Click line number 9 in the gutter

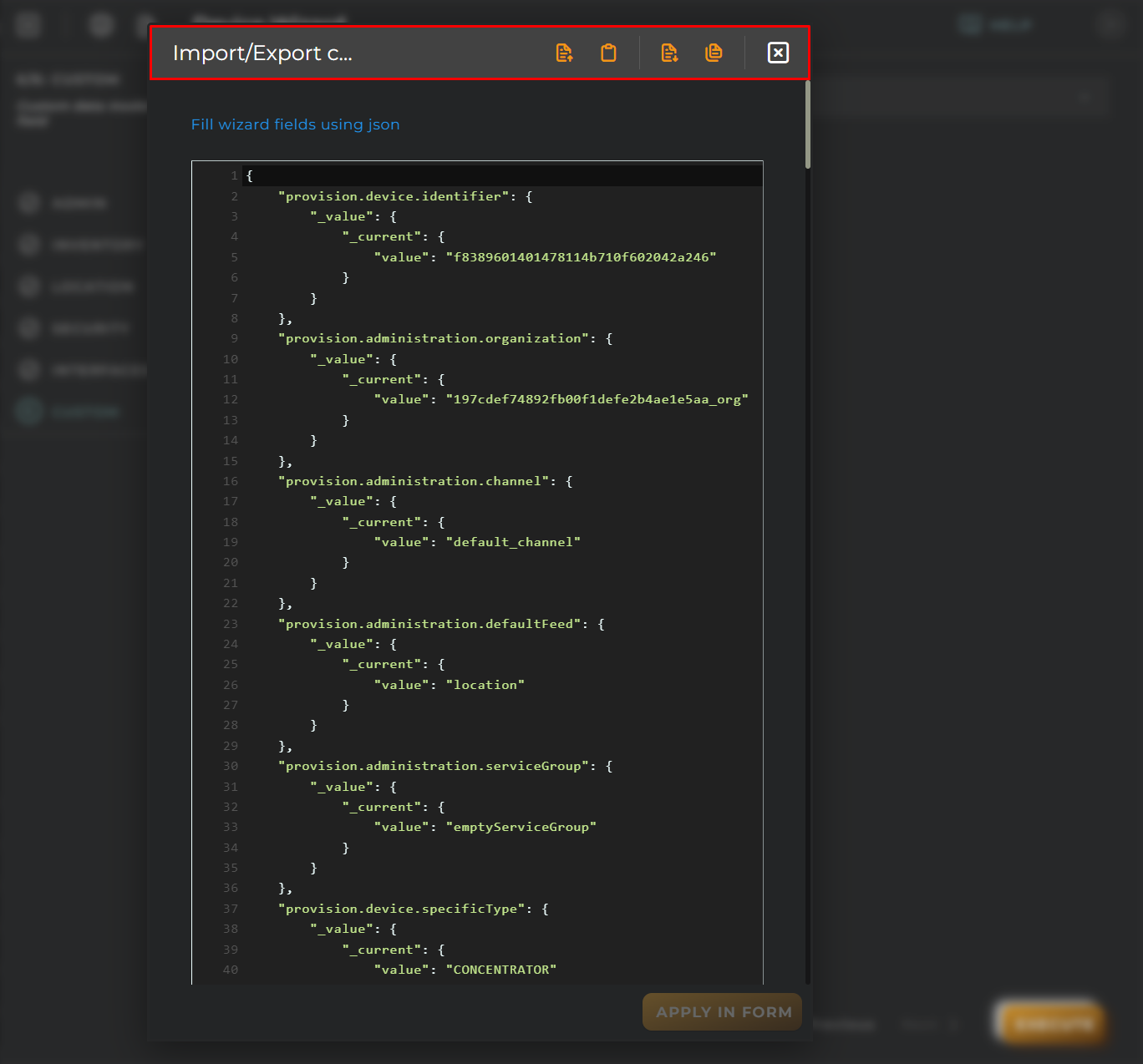tap(234, 338)
